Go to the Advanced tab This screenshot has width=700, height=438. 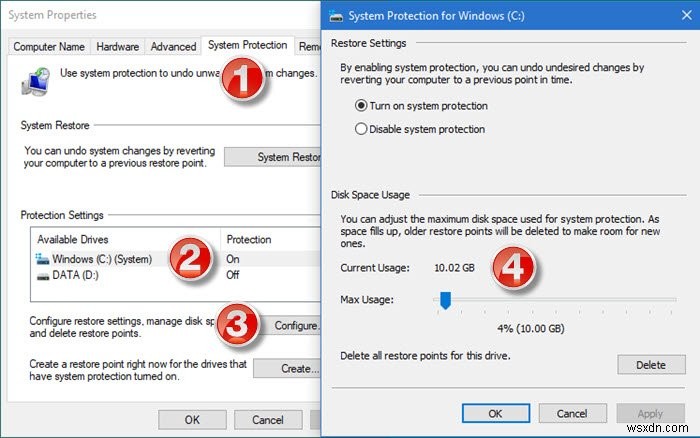(x=173, y=47)
